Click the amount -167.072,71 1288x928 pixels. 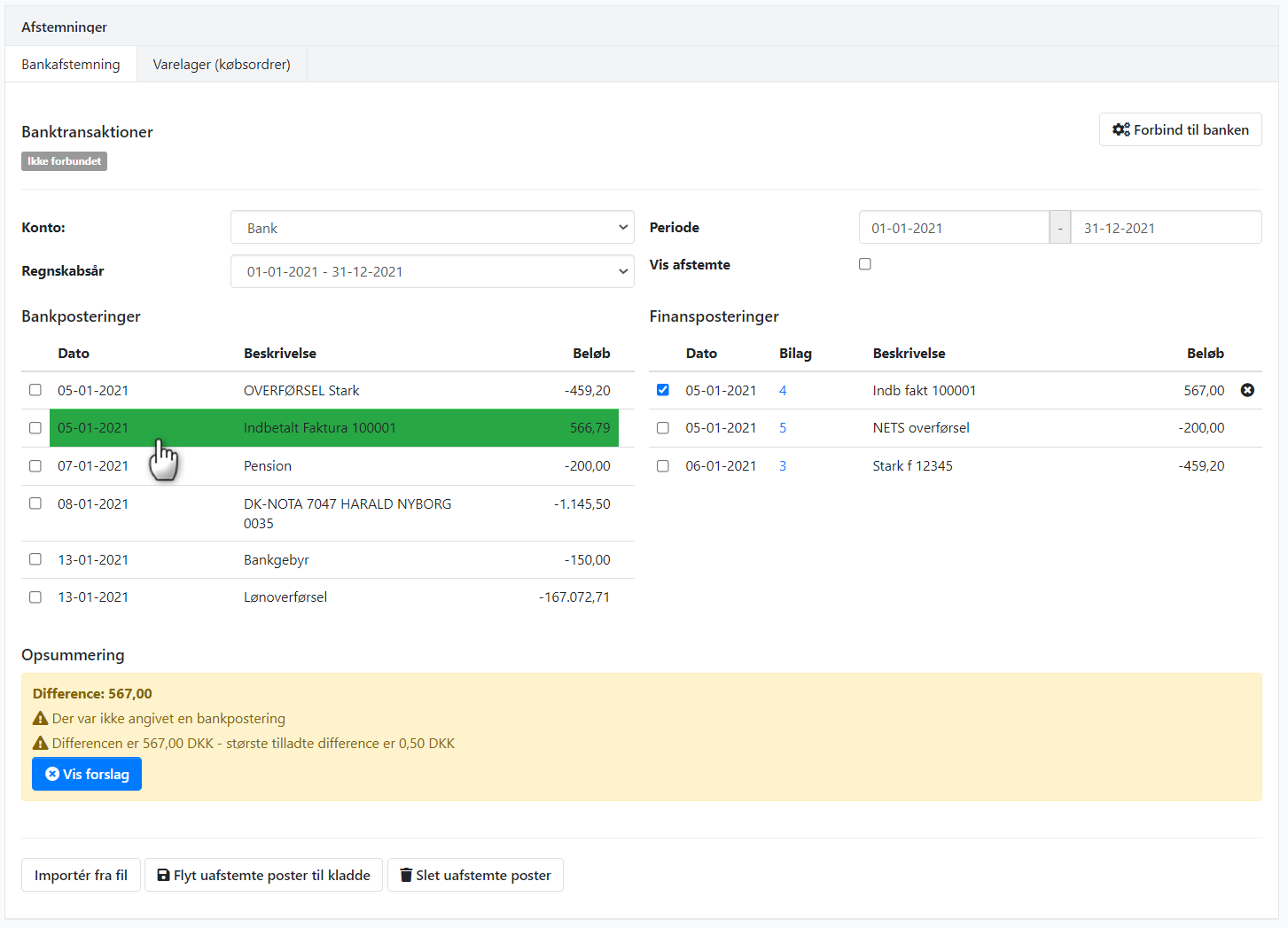coord(574,597)
